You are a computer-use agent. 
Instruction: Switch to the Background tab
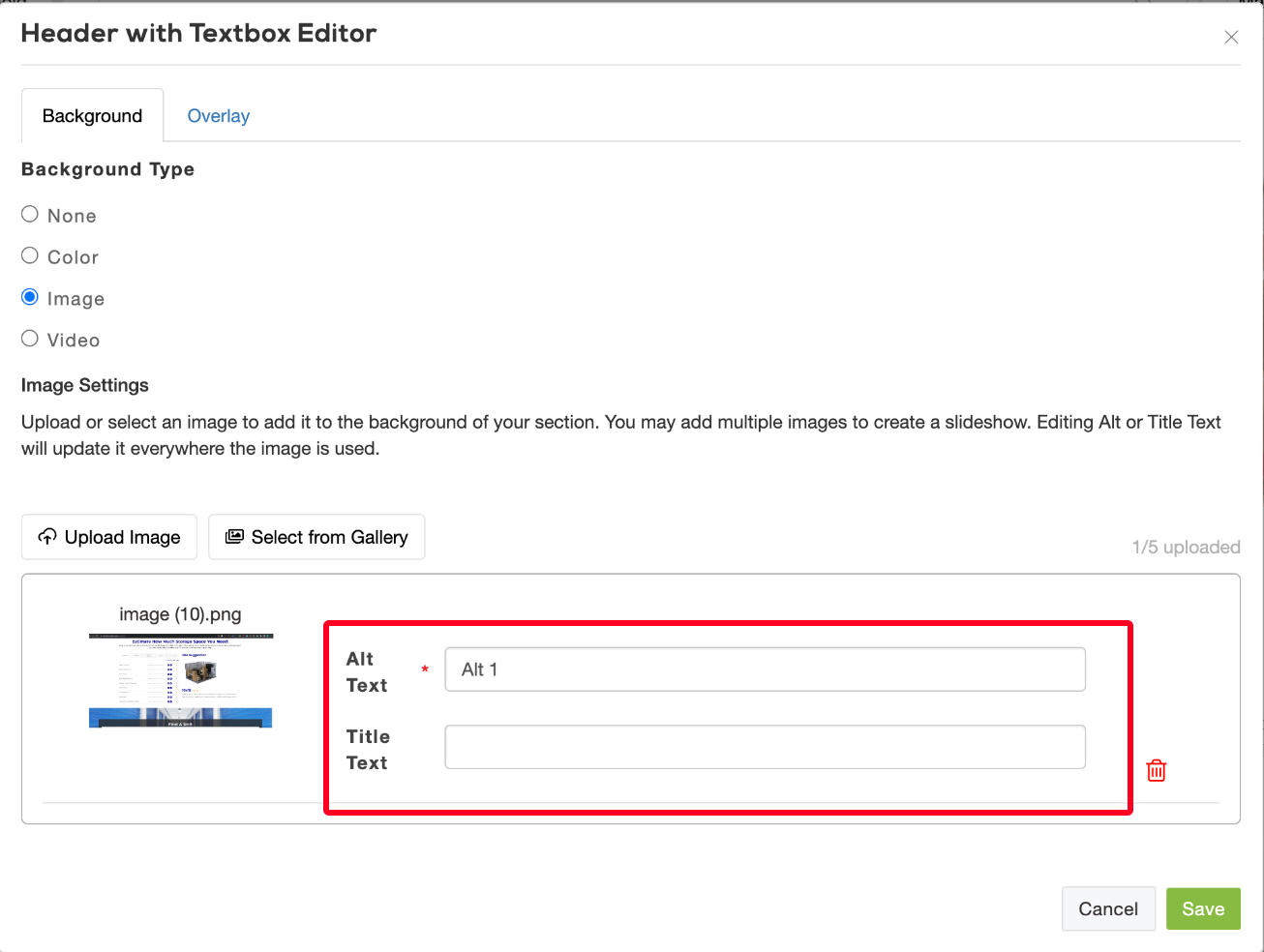(x=92, y=116)
